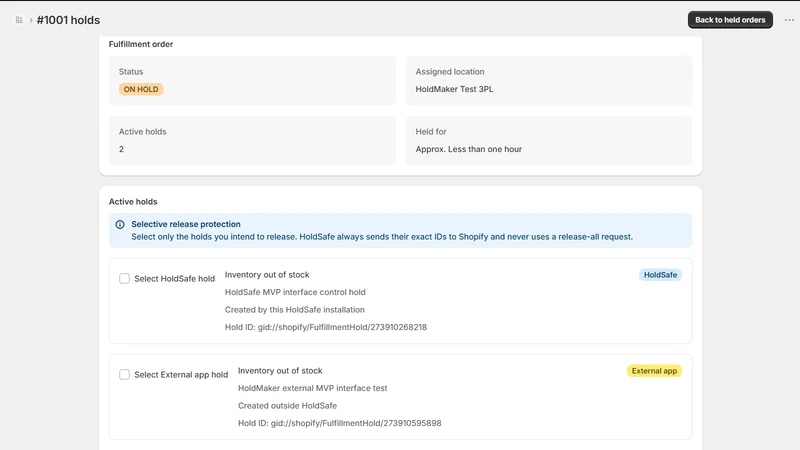Click HoldSafe MVP interface control hold text
This screenshot has height=450, width=800.
(x=295, y=292)
